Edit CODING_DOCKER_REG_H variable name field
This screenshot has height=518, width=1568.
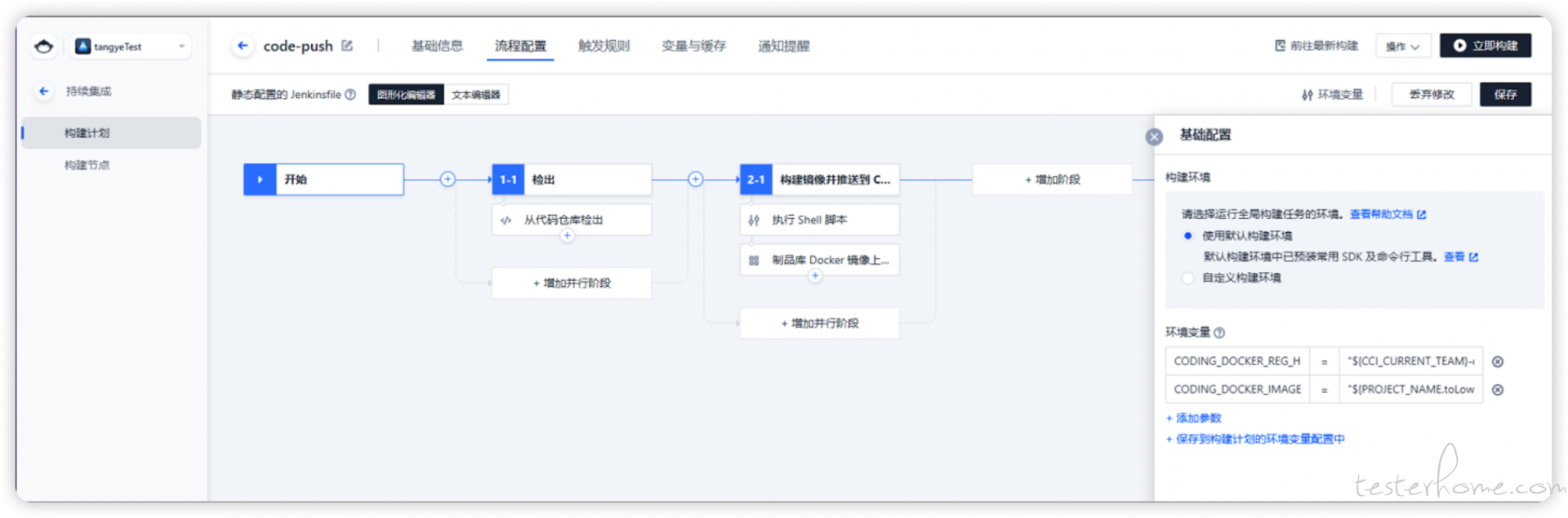point(1237,361)
